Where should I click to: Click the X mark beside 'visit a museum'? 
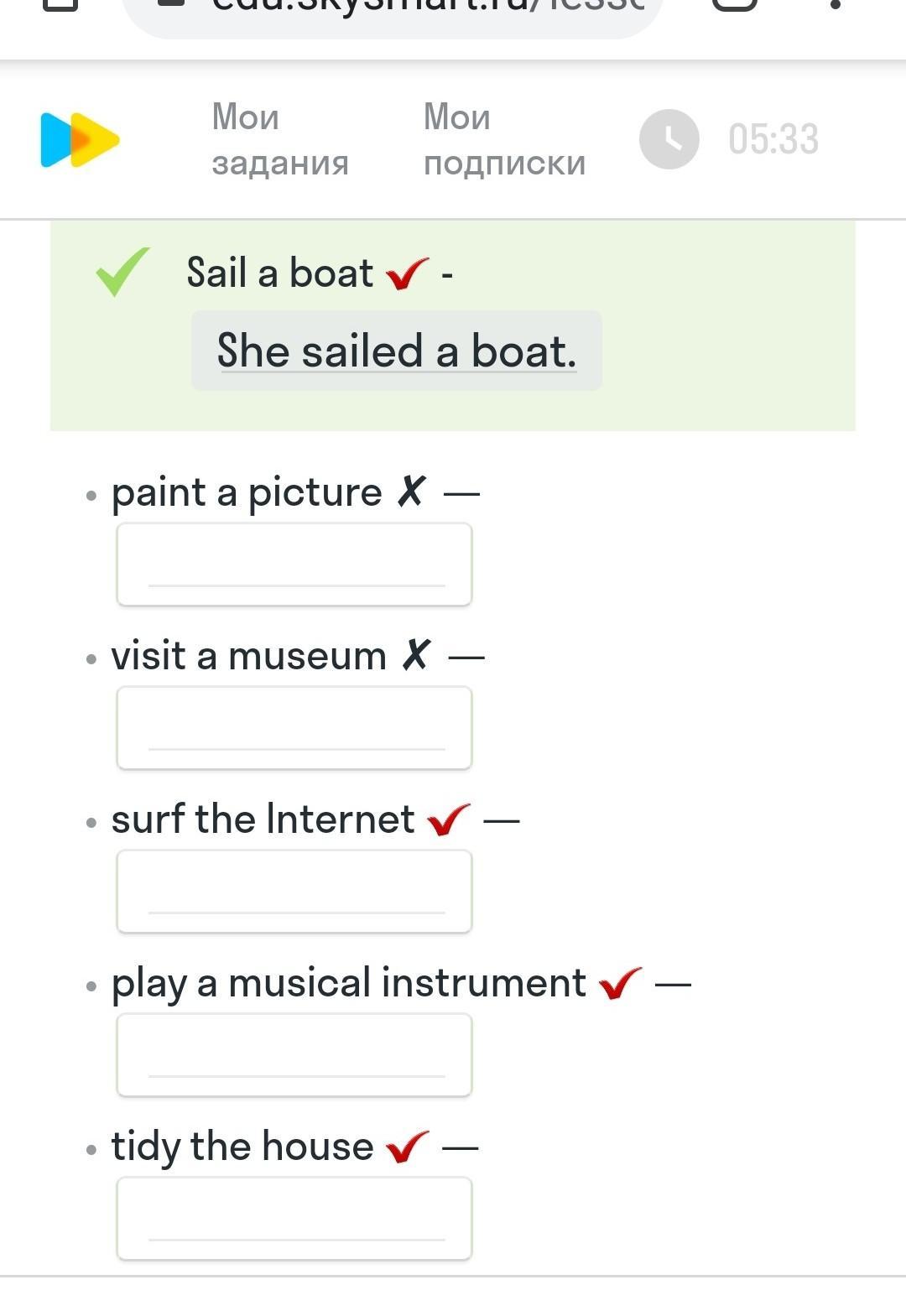point(416,655)
